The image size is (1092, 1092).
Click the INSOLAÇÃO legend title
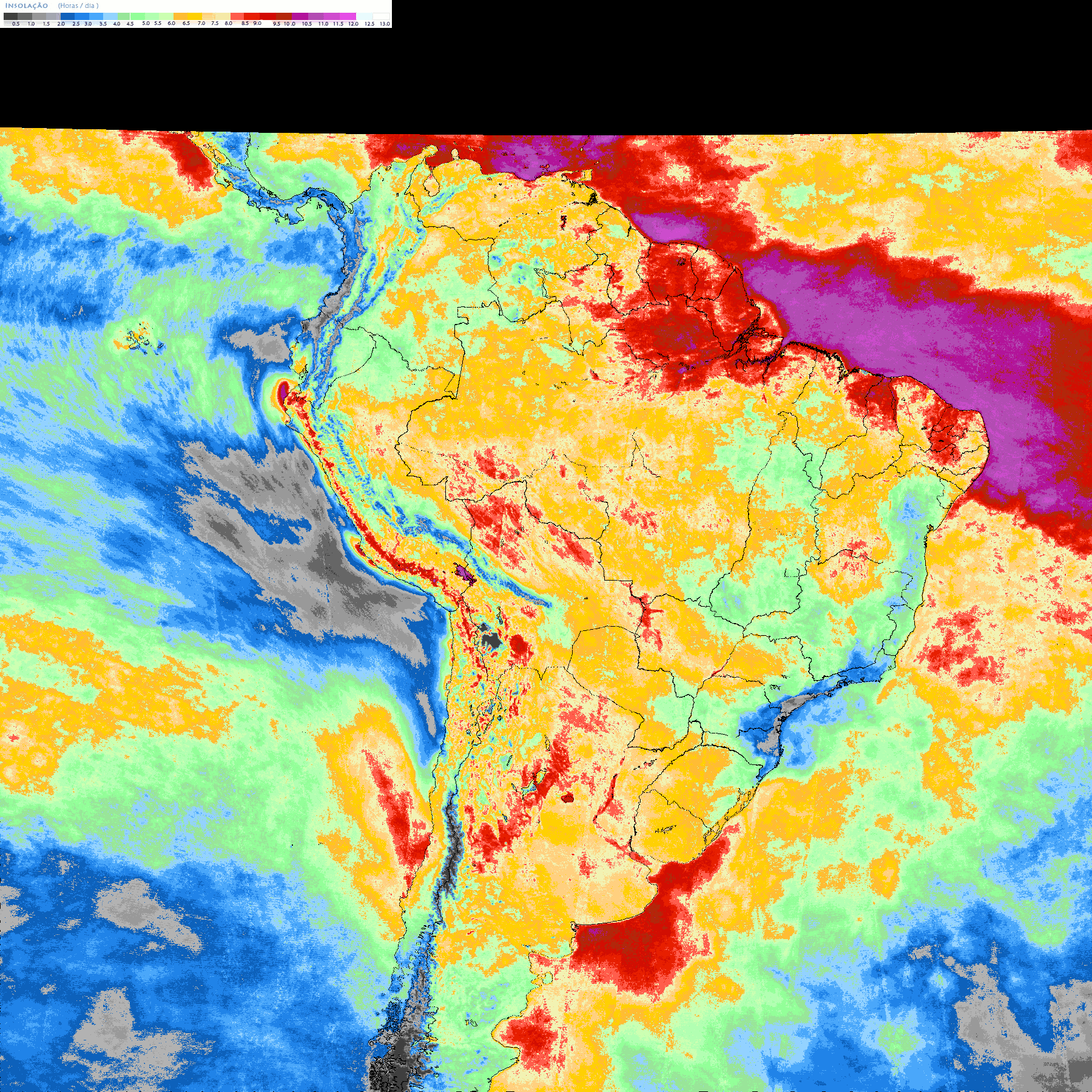(27, 5)
